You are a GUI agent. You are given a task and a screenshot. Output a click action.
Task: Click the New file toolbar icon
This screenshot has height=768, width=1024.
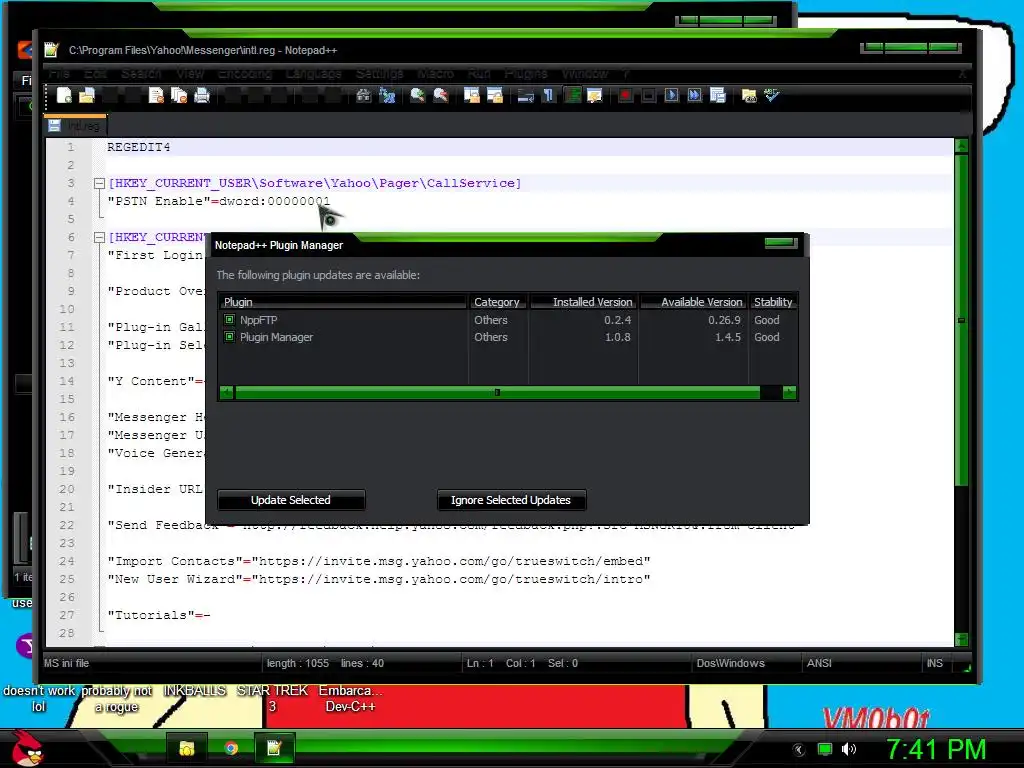pos(64,95)
